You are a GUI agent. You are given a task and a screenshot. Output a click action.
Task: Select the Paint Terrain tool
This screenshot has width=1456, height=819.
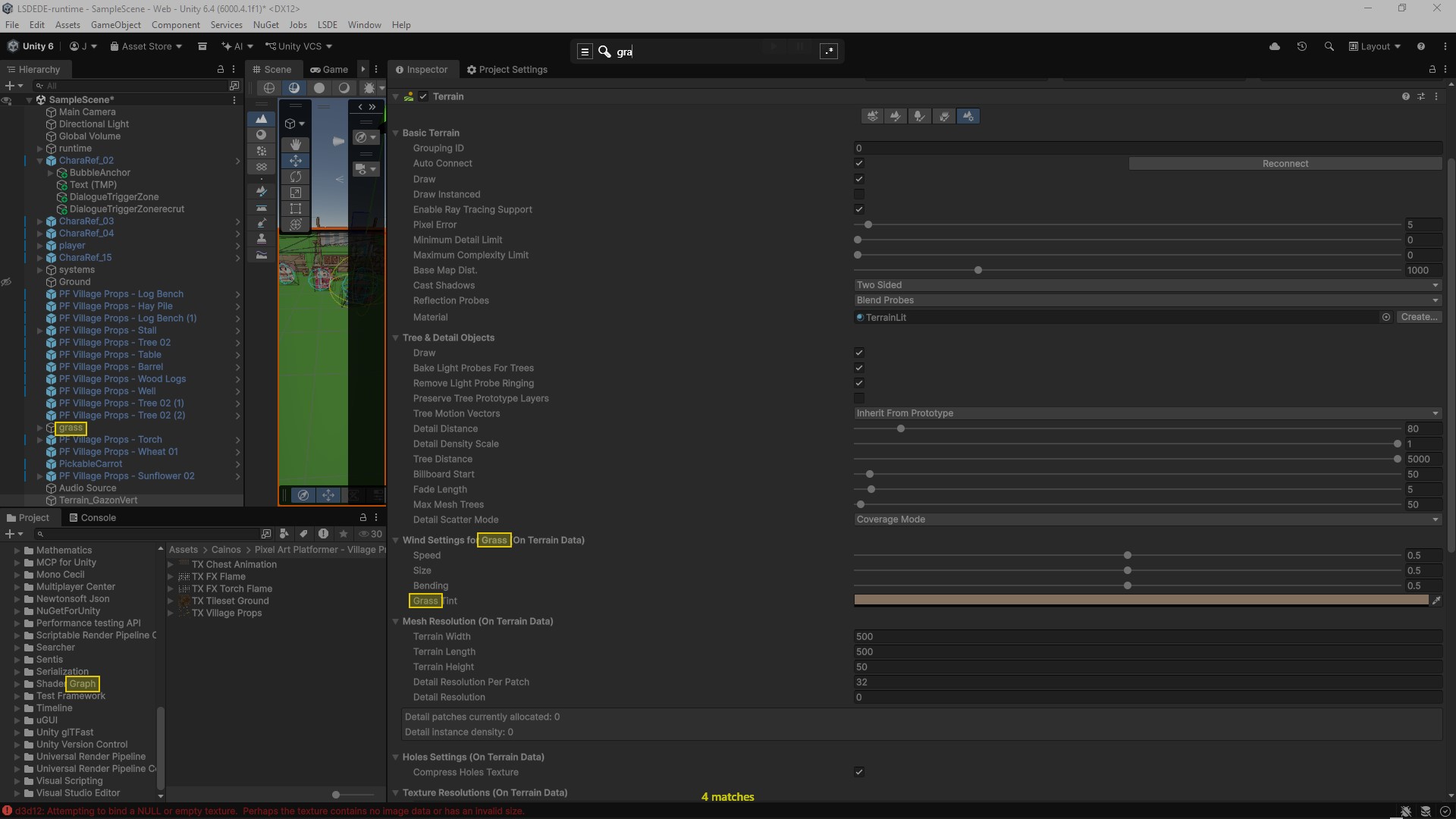click(x=896, y=116)
